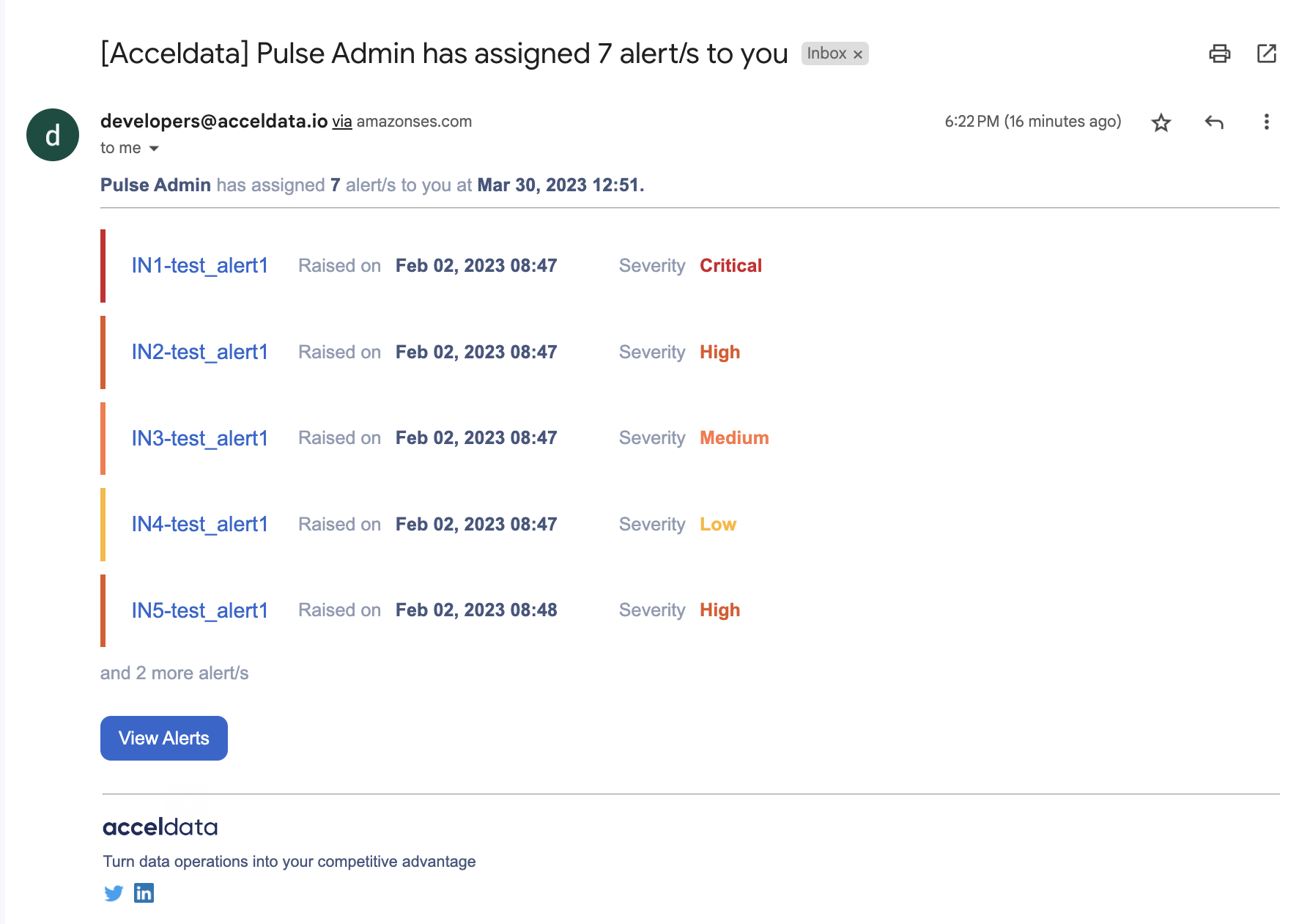Image resolution: width=1299 pixels, height=924 pixels.
Task: Reply to the email with arrow icon
Action: tap(1214, 122)
